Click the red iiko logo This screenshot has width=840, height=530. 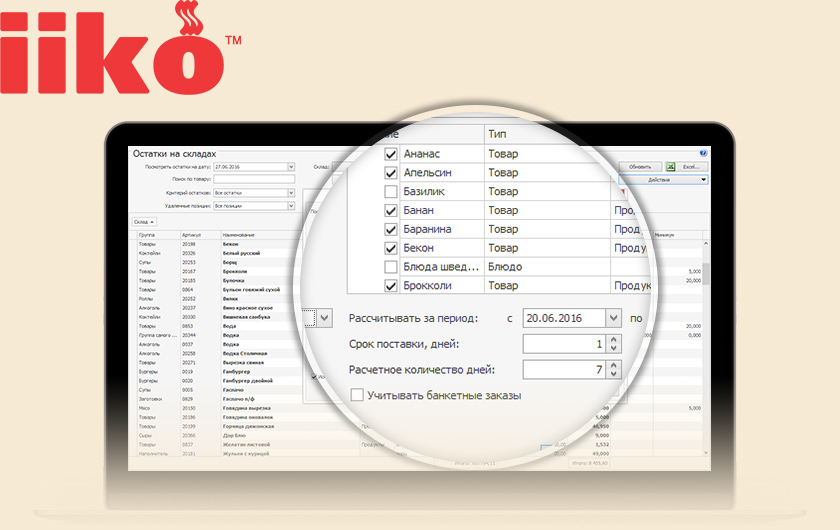point(121,48)
